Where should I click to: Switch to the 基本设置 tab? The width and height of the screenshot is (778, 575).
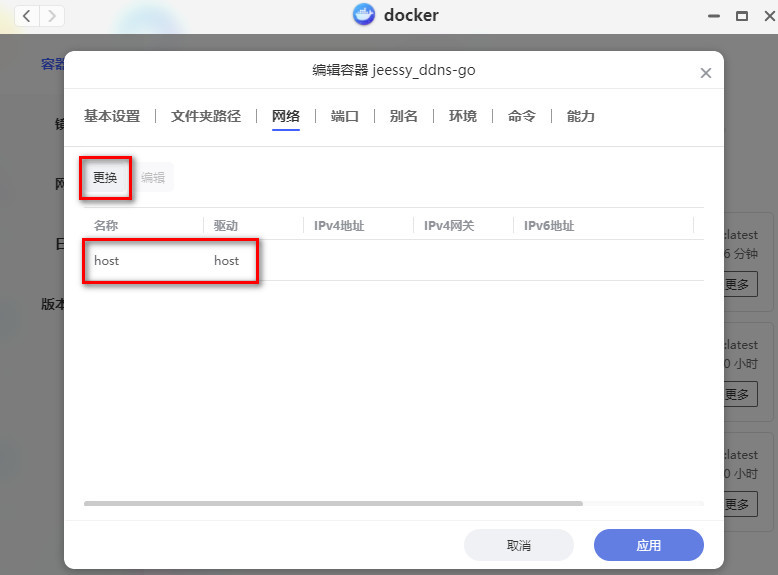tap(112, 116)
